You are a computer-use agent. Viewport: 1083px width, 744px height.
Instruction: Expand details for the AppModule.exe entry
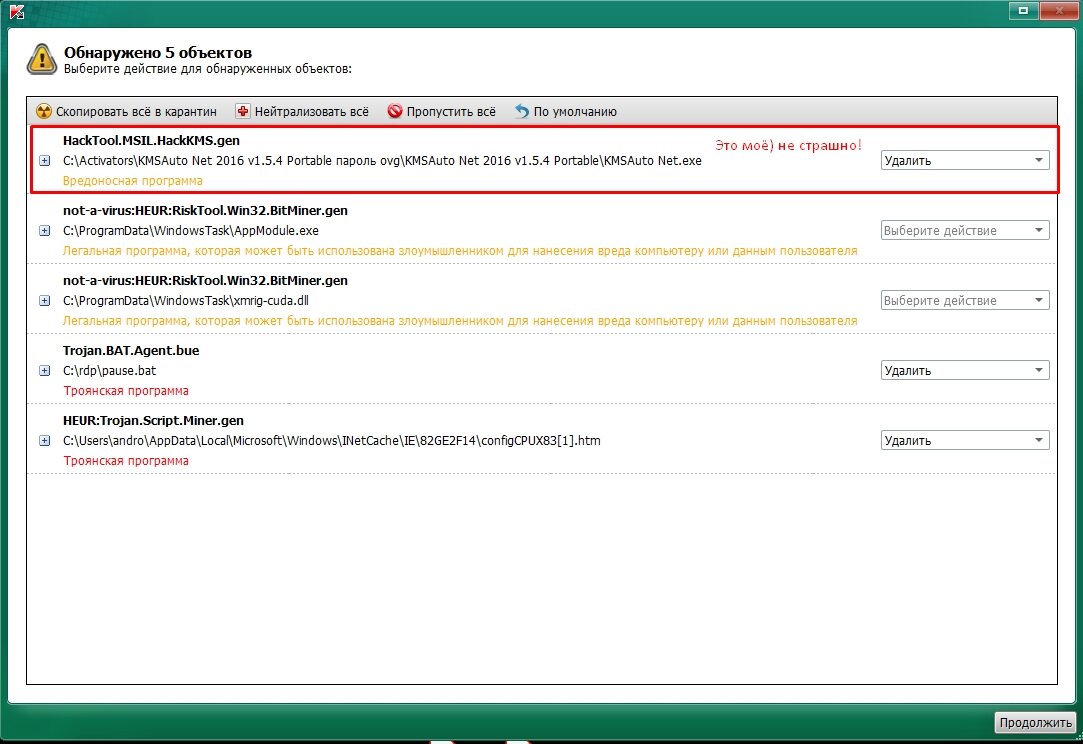(45, 231)
